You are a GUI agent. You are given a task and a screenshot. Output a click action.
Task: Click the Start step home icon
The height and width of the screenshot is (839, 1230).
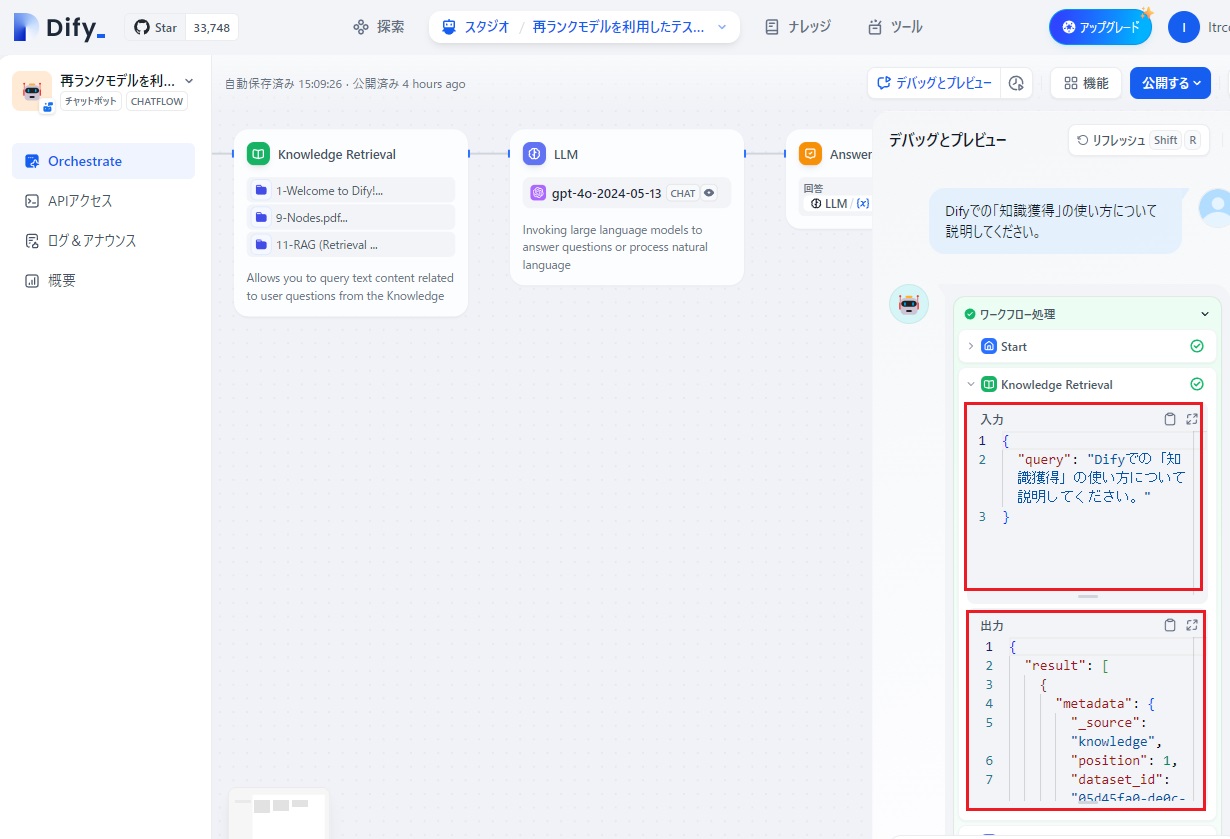(x=989, y=346)
